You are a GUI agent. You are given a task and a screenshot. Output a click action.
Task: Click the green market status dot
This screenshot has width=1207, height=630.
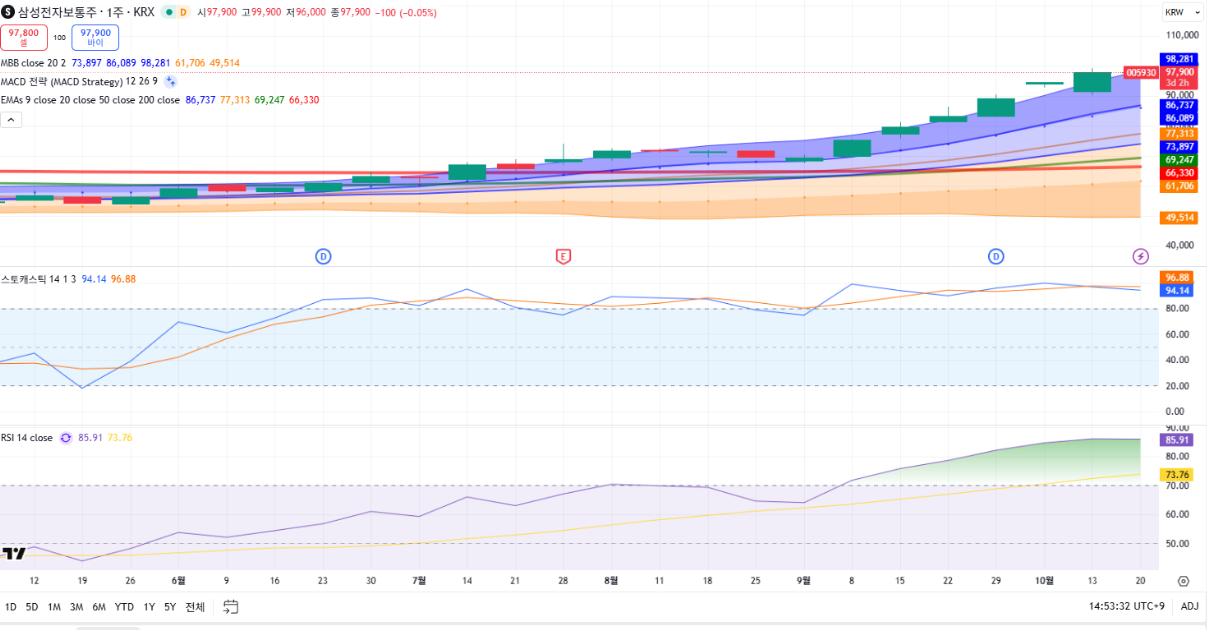(x=168, y=12)
